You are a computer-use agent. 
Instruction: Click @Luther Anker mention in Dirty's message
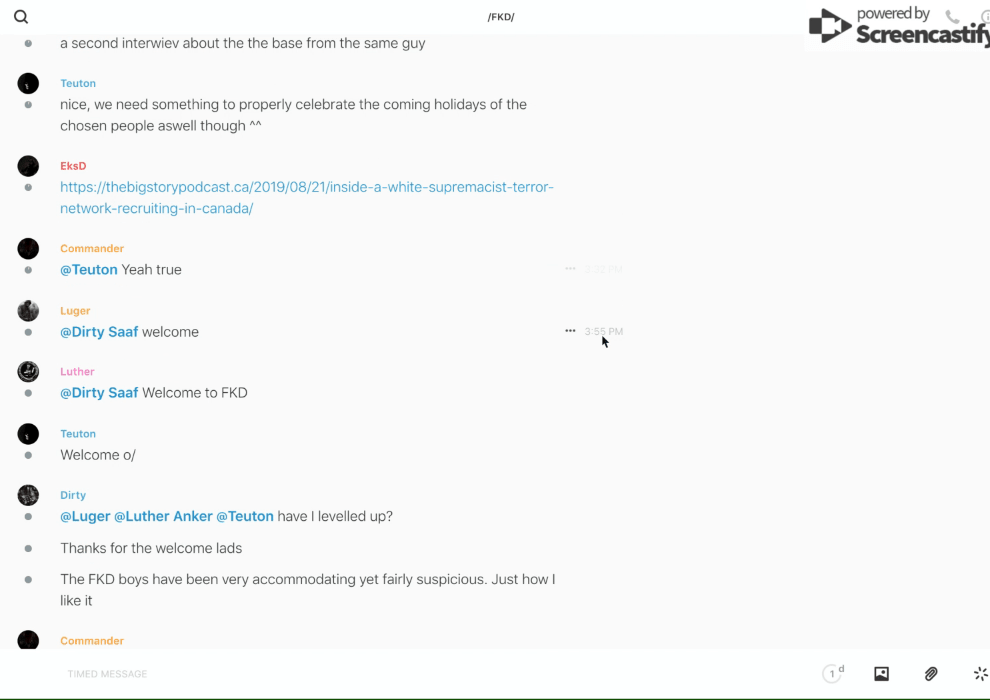[163, 517]
